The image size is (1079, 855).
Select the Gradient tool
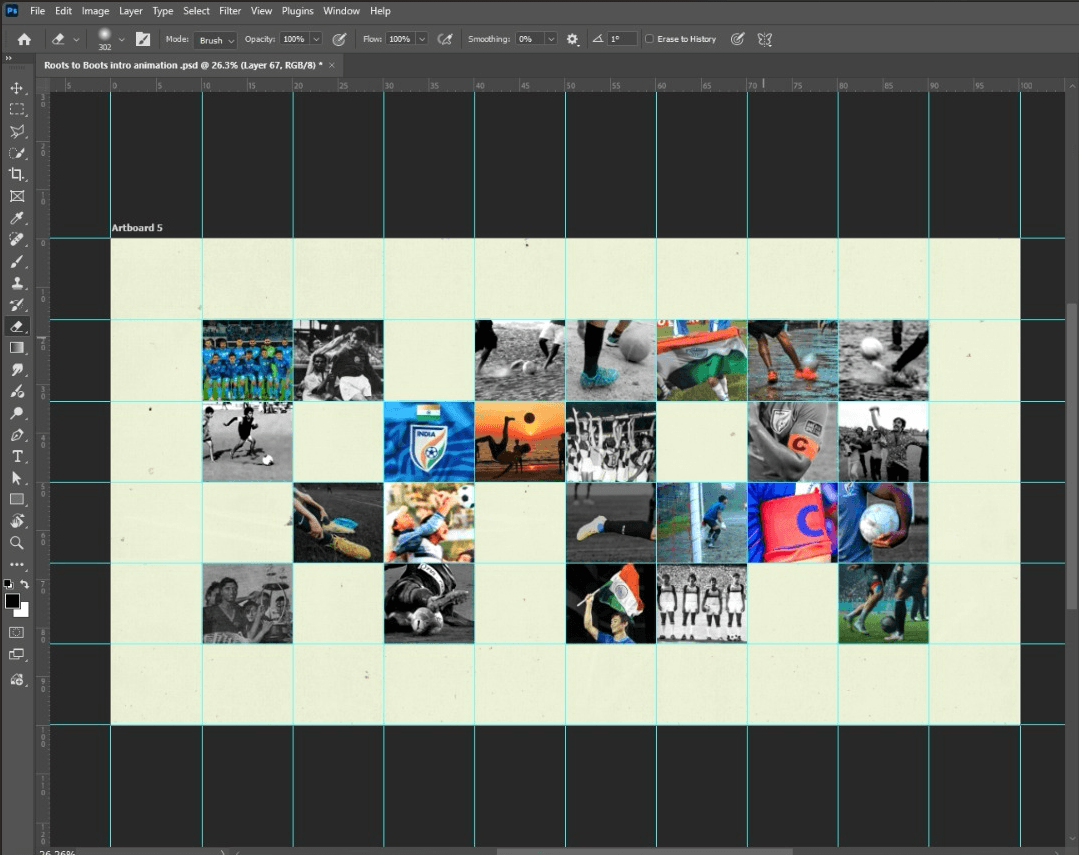pyautogui.click(x=17, y=348)
